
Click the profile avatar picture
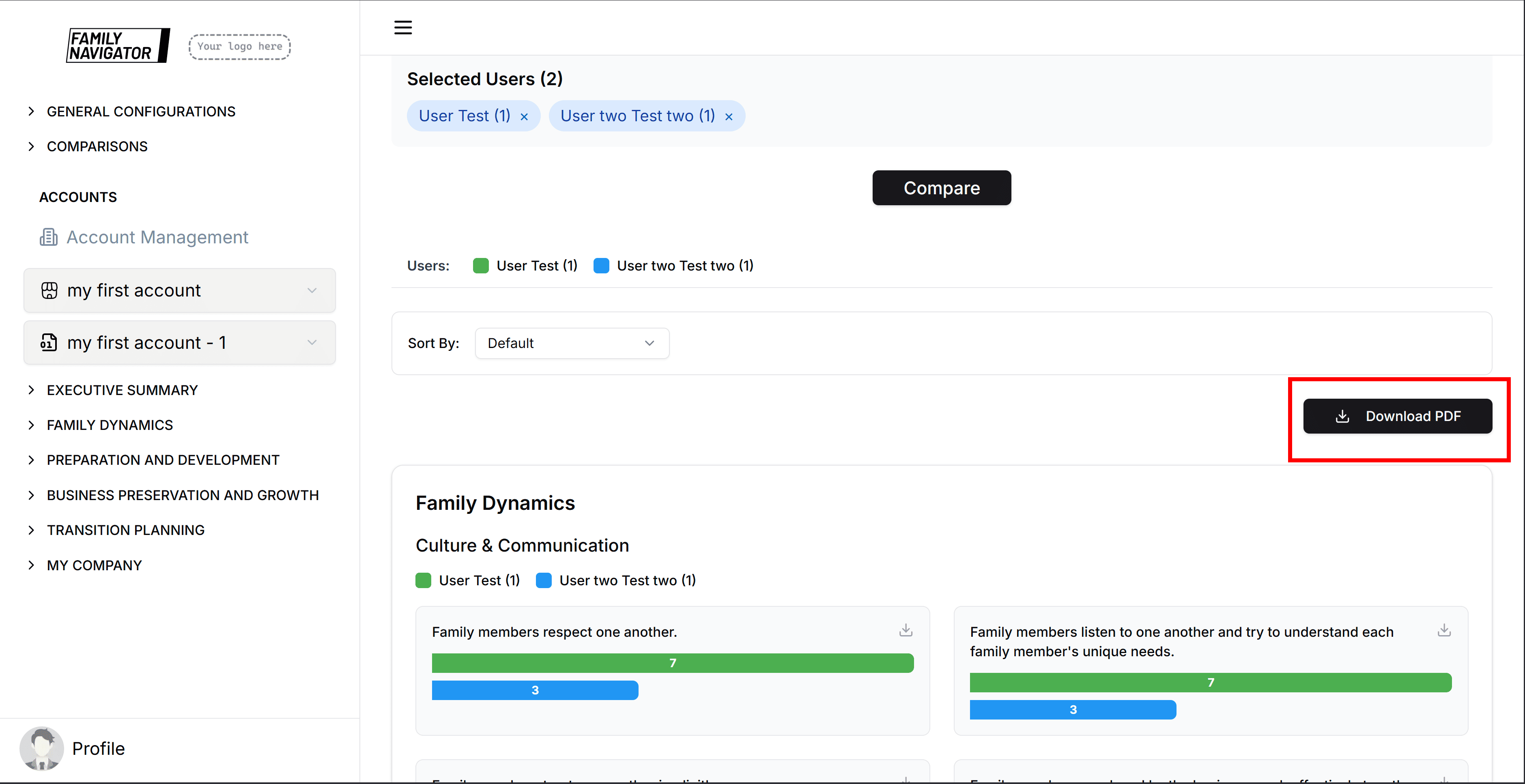point(41,748)
